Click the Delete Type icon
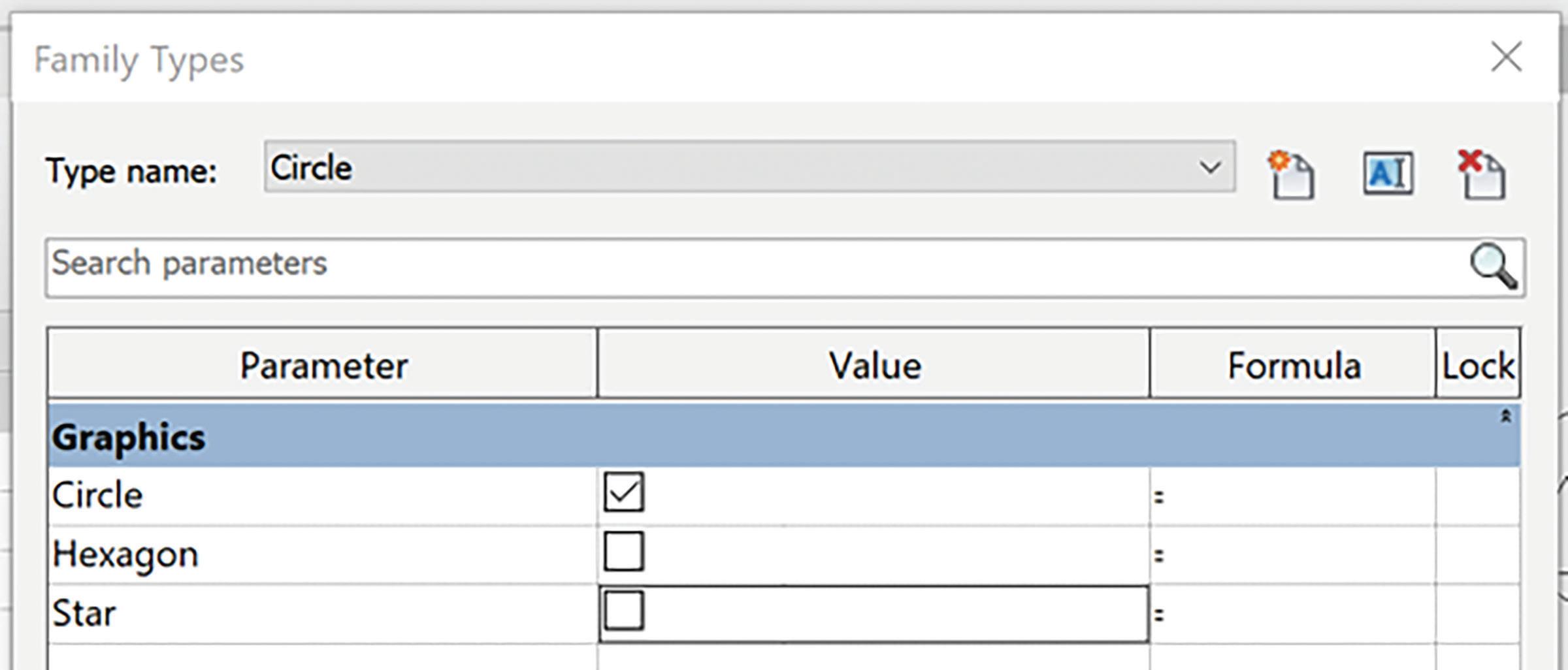This screenshot has height=670, width=1568. pos(1482,175)
